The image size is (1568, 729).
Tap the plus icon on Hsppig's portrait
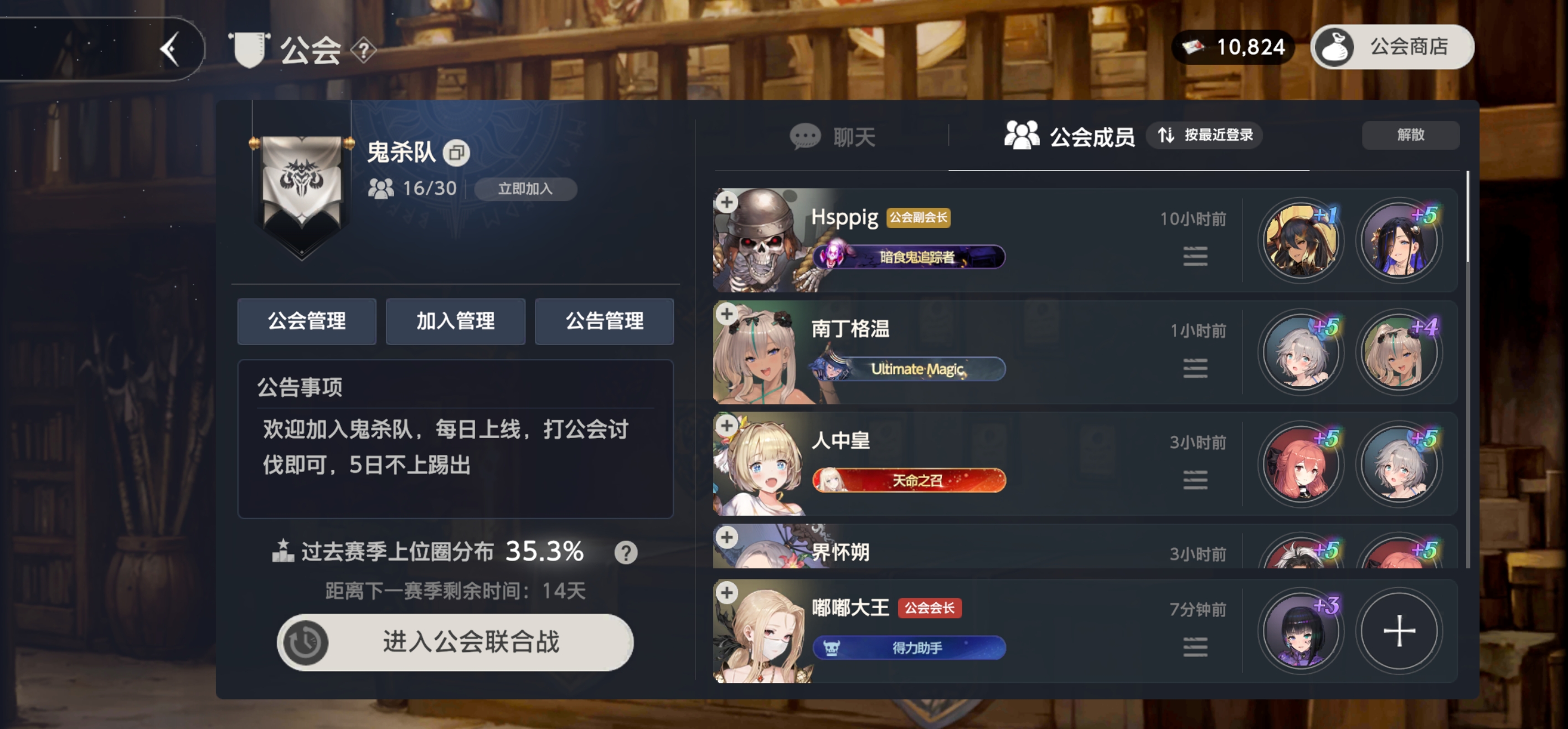pos(727,202)
